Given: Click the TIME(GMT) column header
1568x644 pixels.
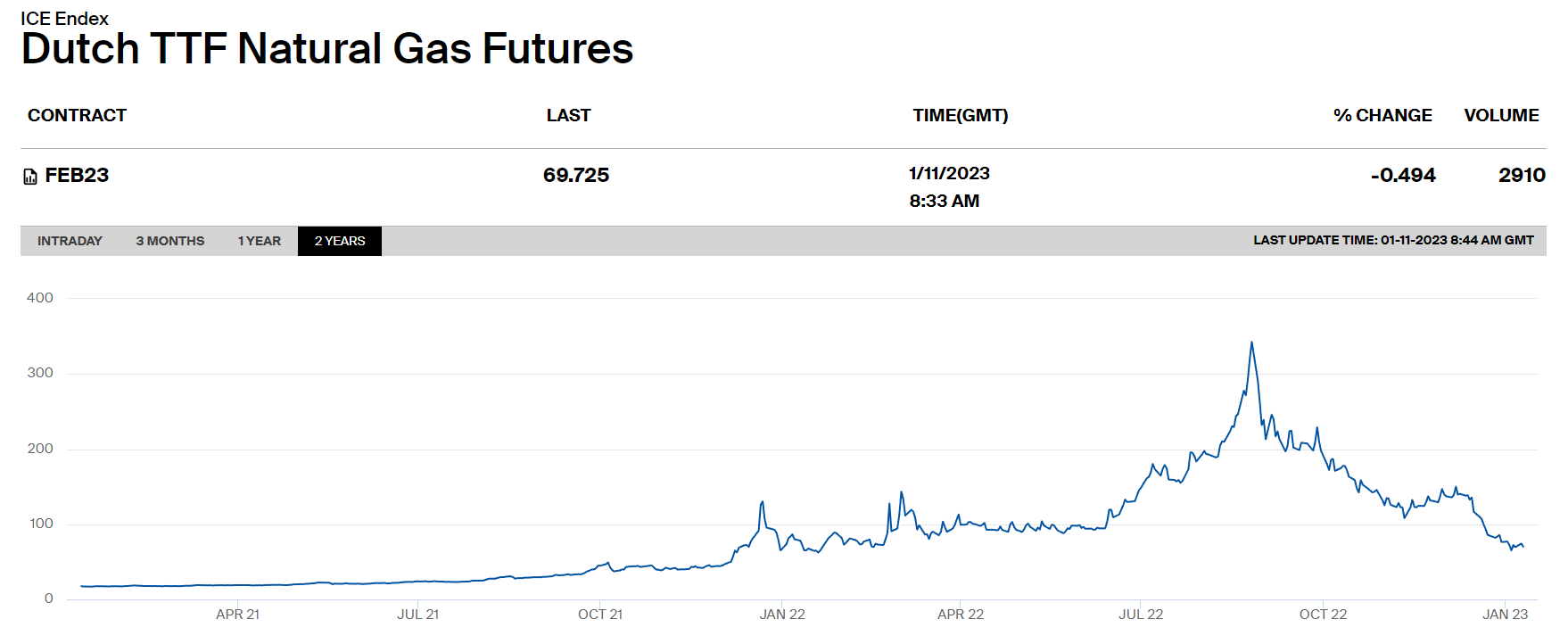Looking at the screenshot, I should pyautogui.click(x=960, y=115).
